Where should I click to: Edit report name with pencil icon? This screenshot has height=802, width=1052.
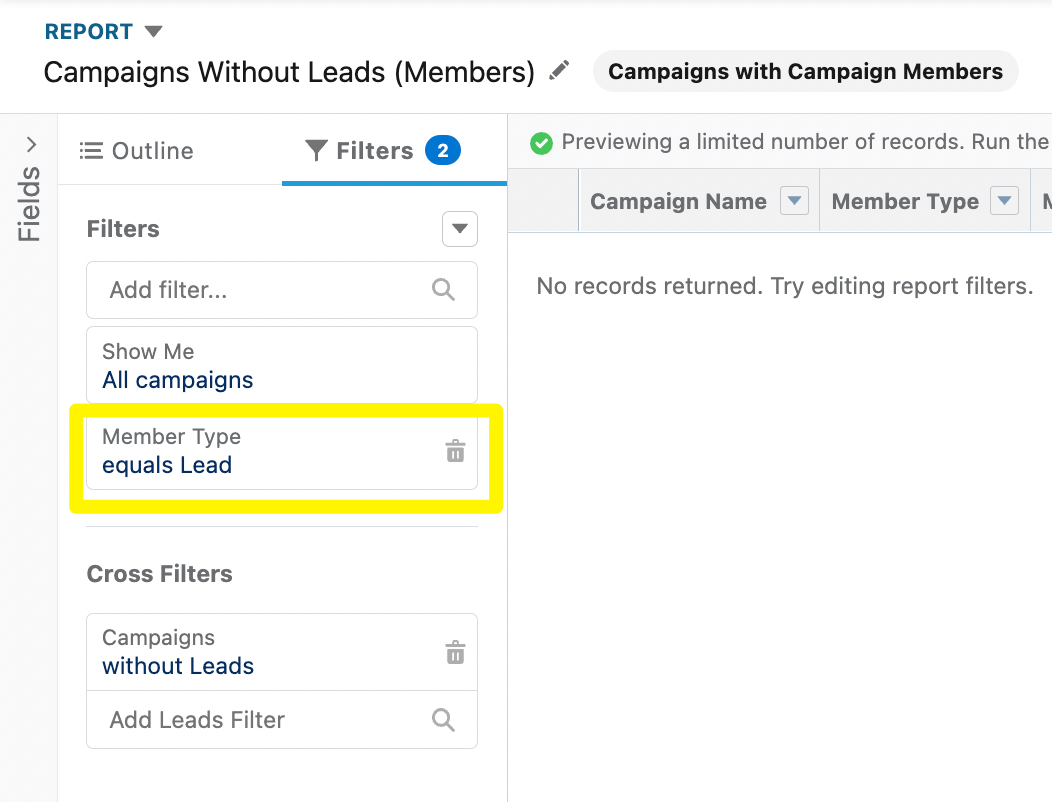click(559, 70)
